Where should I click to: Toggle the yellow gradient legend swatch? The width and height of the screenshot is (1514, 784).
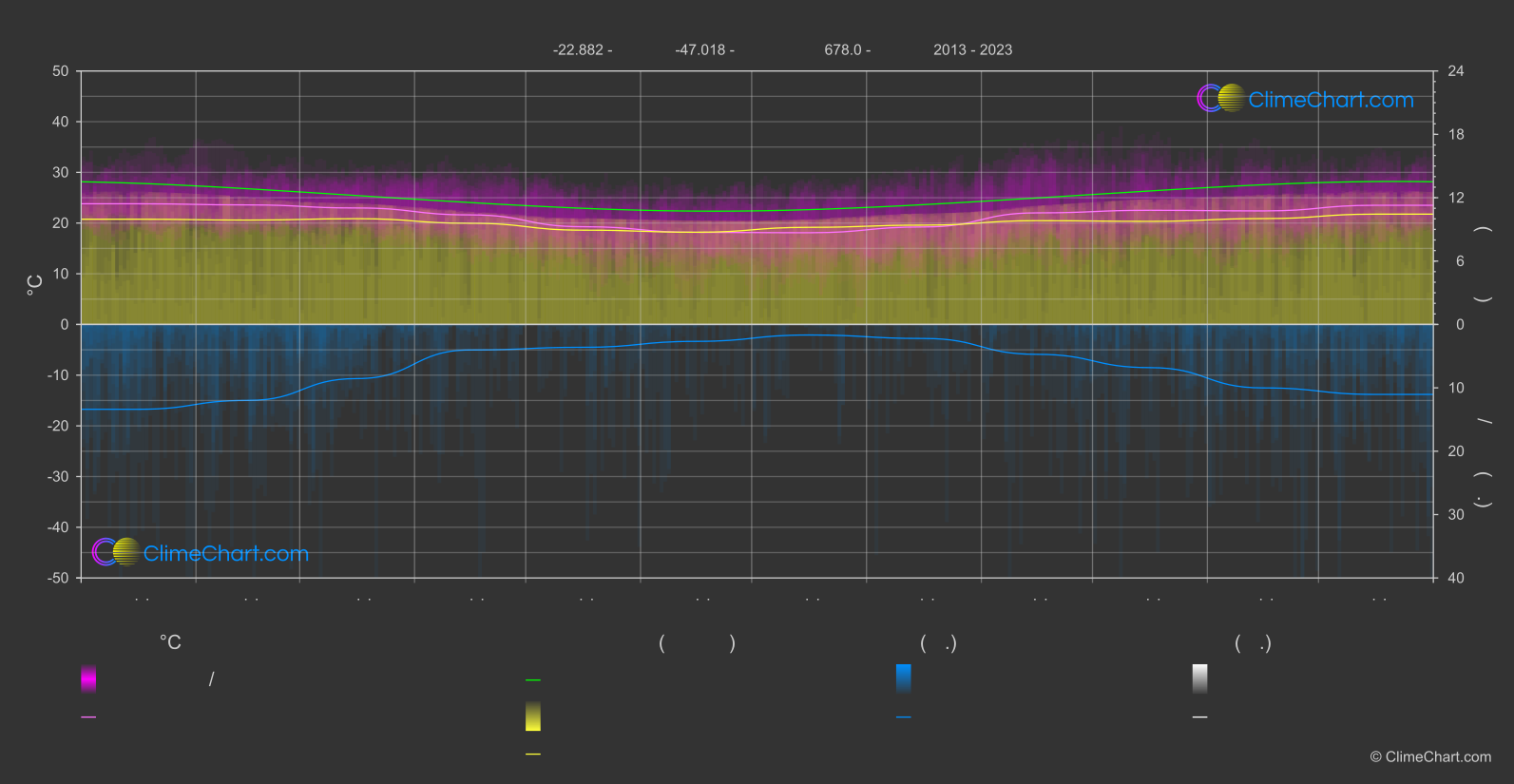(533, 717)
